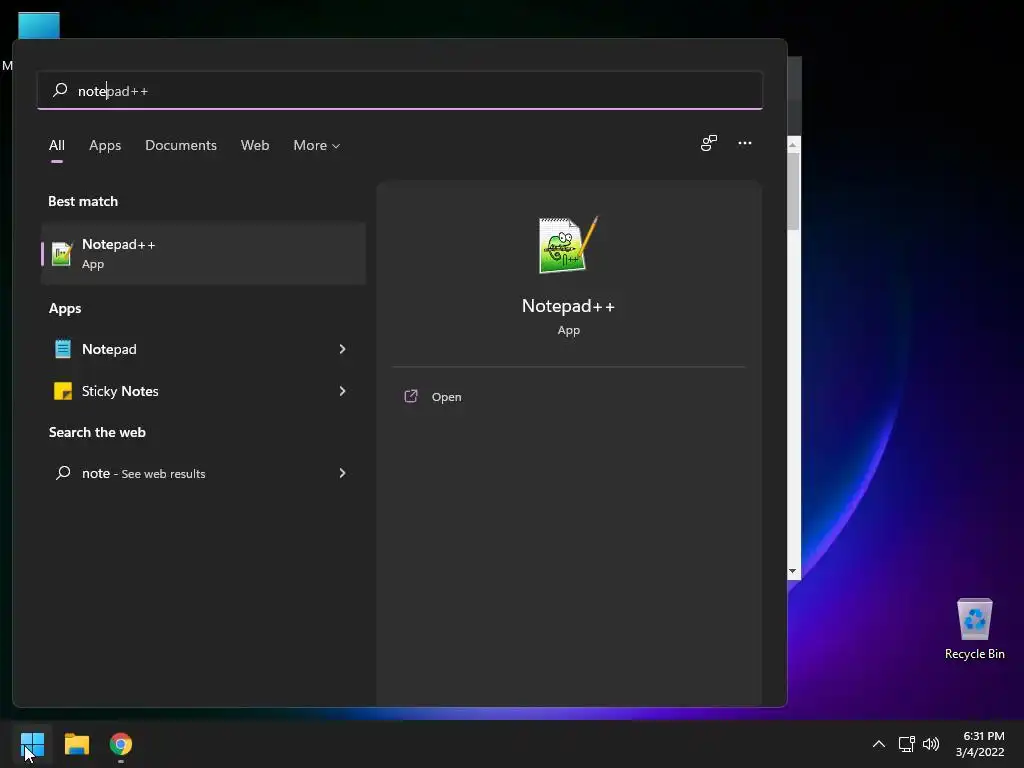
Task: Click the search feedback people icon
Action: (x=709, y=143)
